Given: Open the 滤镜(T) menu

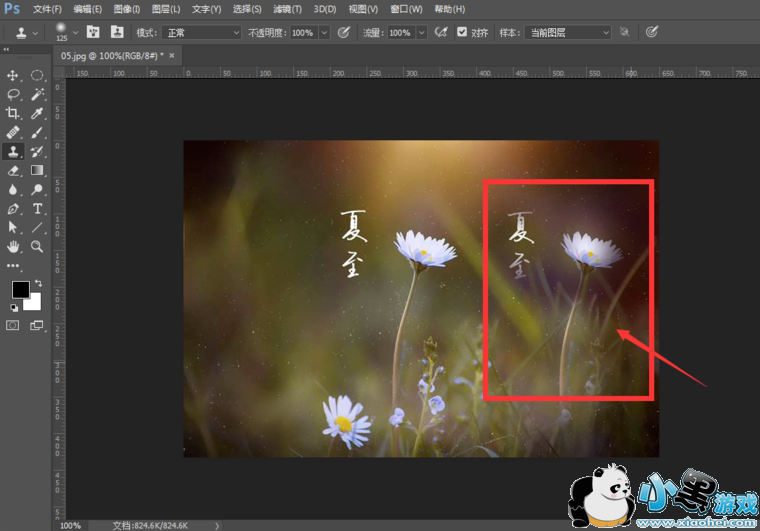Looking at the screenshot, I should tap(288, 9).
